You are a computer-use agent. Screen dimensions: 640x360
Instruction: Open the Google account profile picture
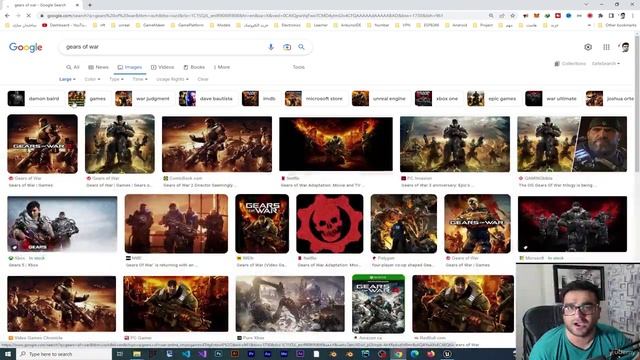coord(625,47)
